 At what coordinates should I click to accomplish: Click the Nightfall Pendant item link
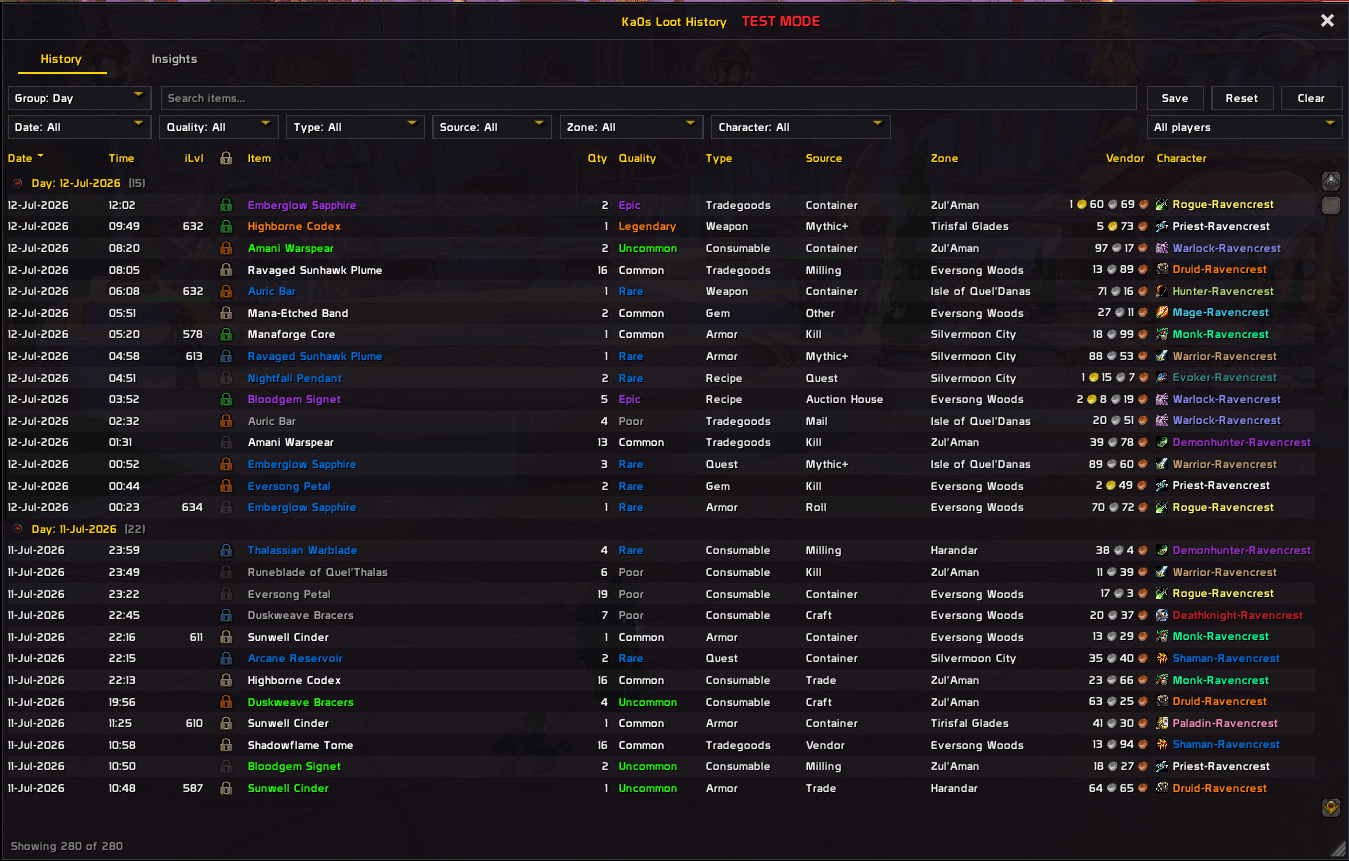(x=295, y=378)
